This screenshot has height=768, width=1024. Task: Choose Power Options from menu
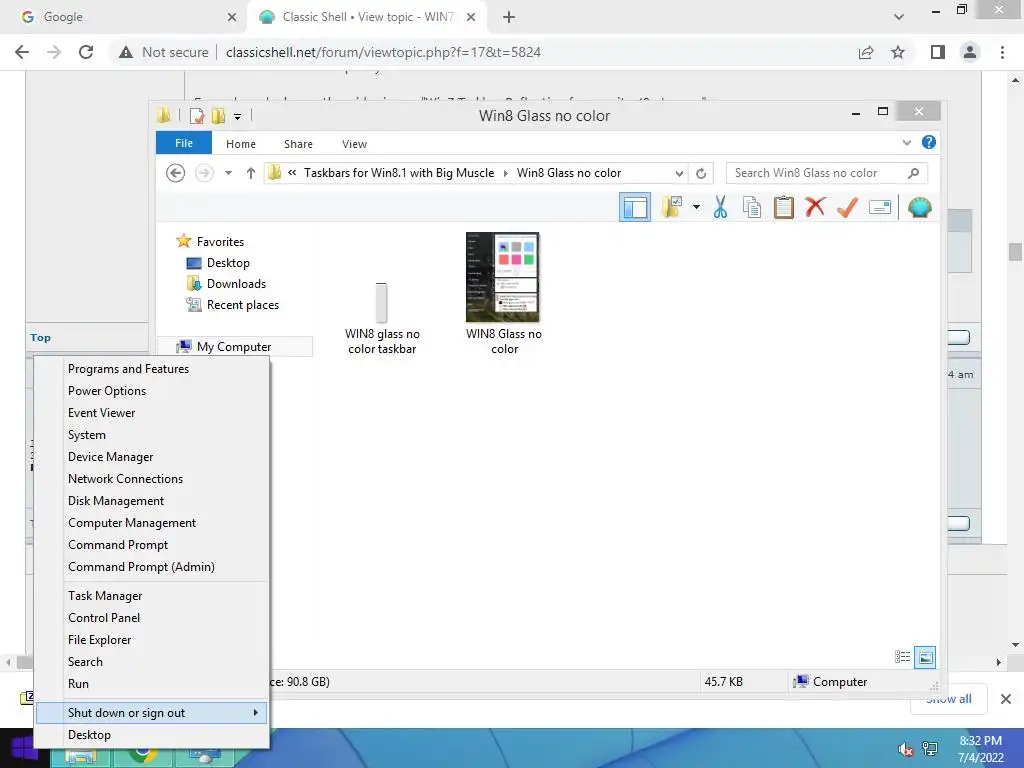(152, 391)
